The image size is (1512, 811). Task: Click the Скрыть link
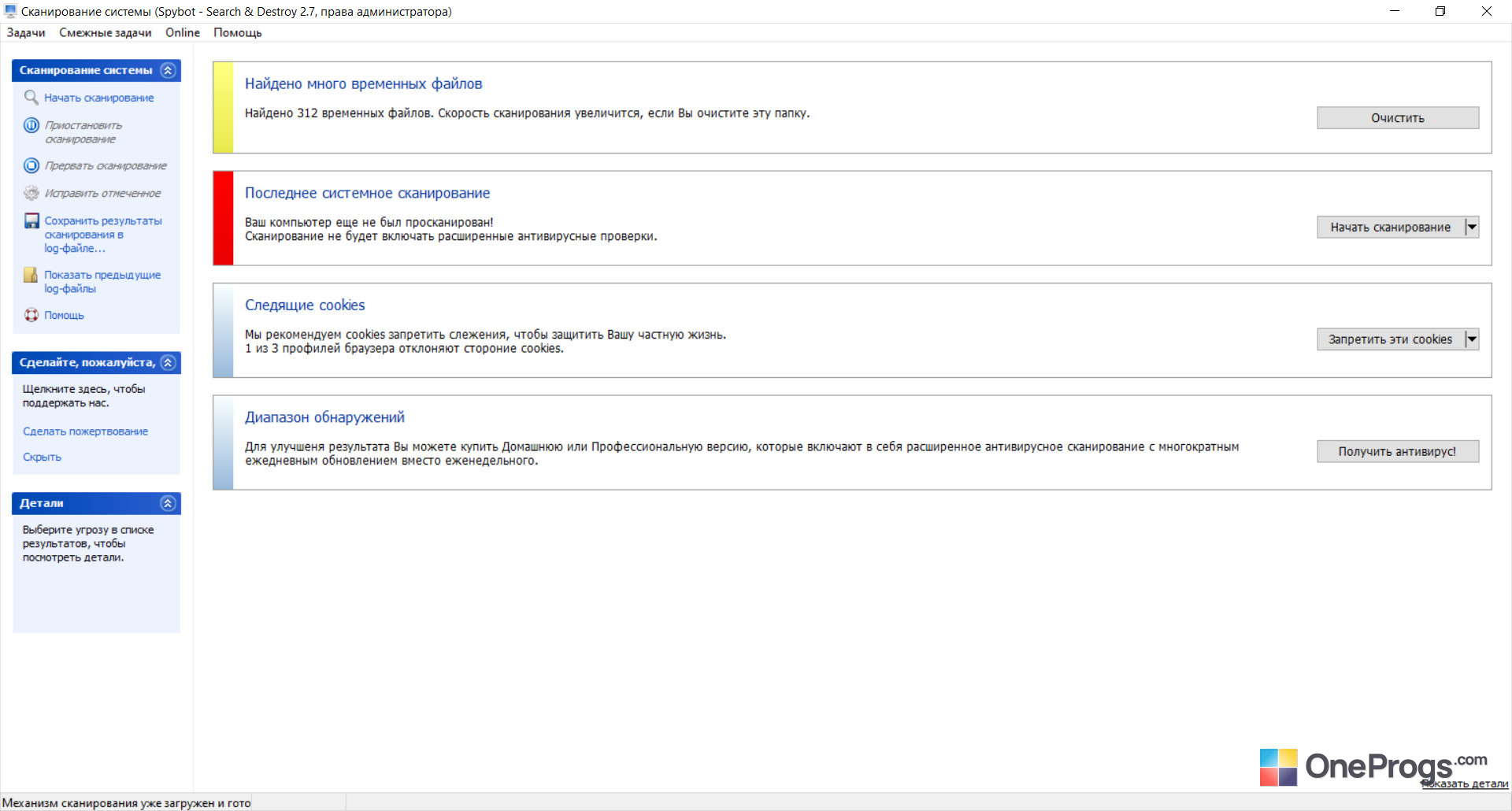(42, 457)
